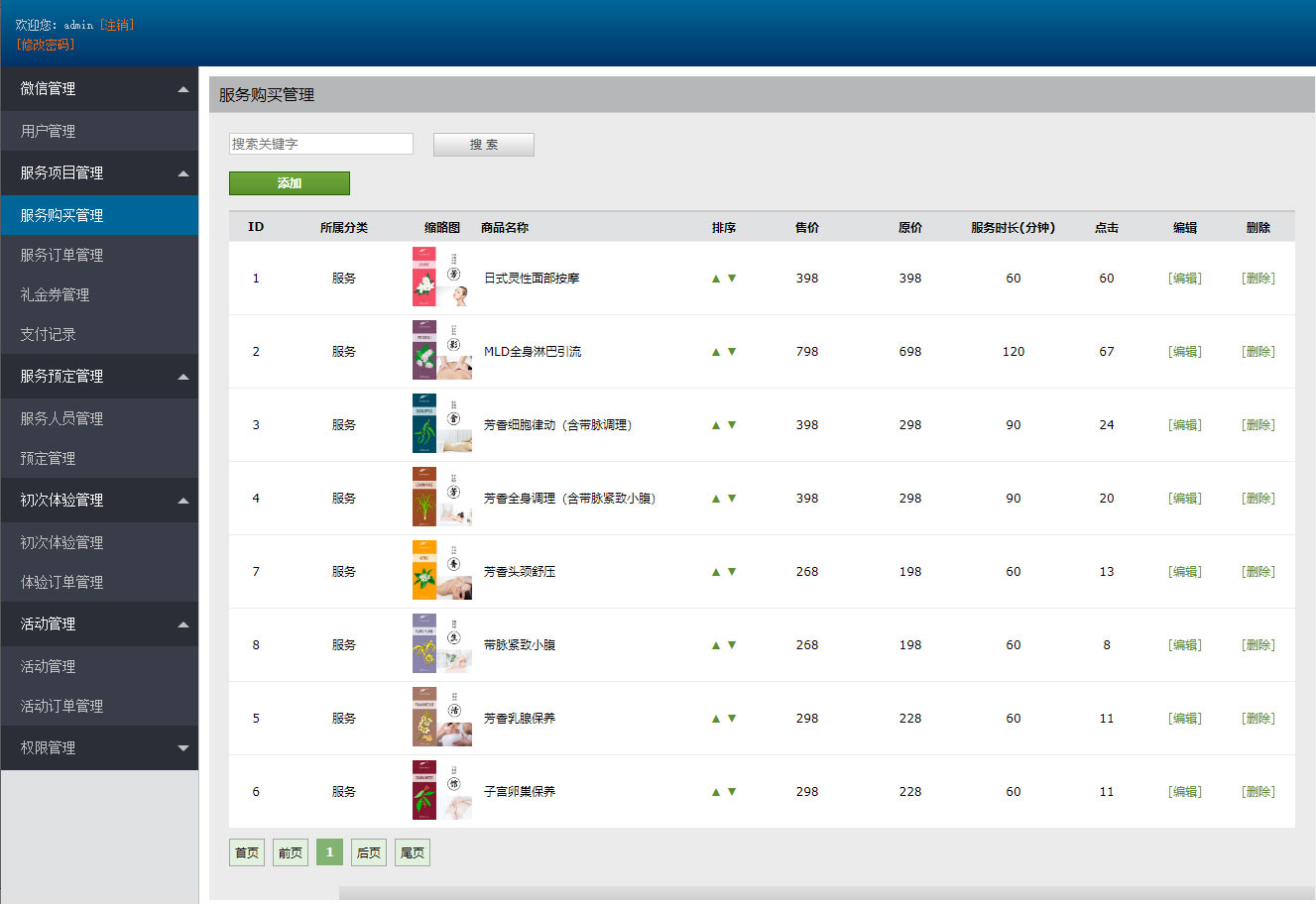Go to 礼金券管理 menu item
The height and width of the screenshot is (905, 1316).
pyautogui.click(x=55, y=294)
